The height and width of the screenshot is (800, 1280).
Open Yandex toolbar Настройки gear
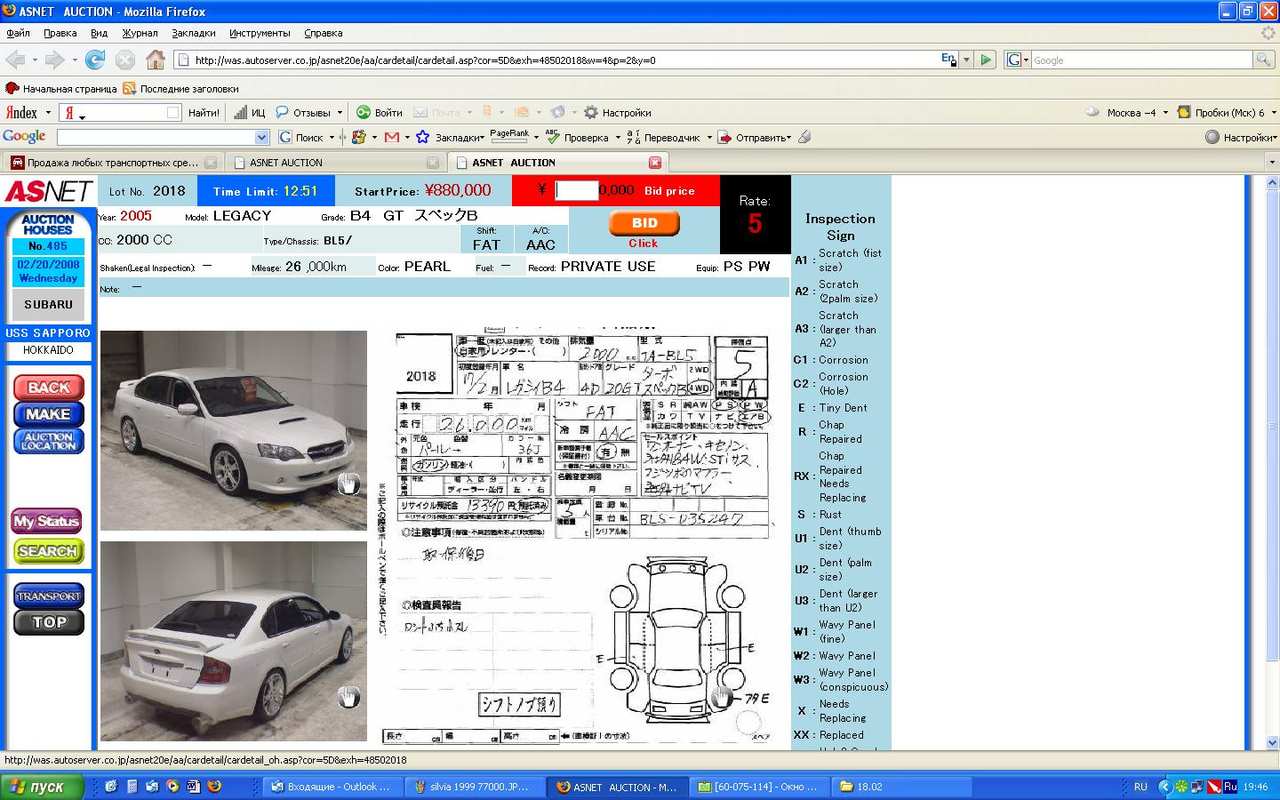tap(617, 113)
